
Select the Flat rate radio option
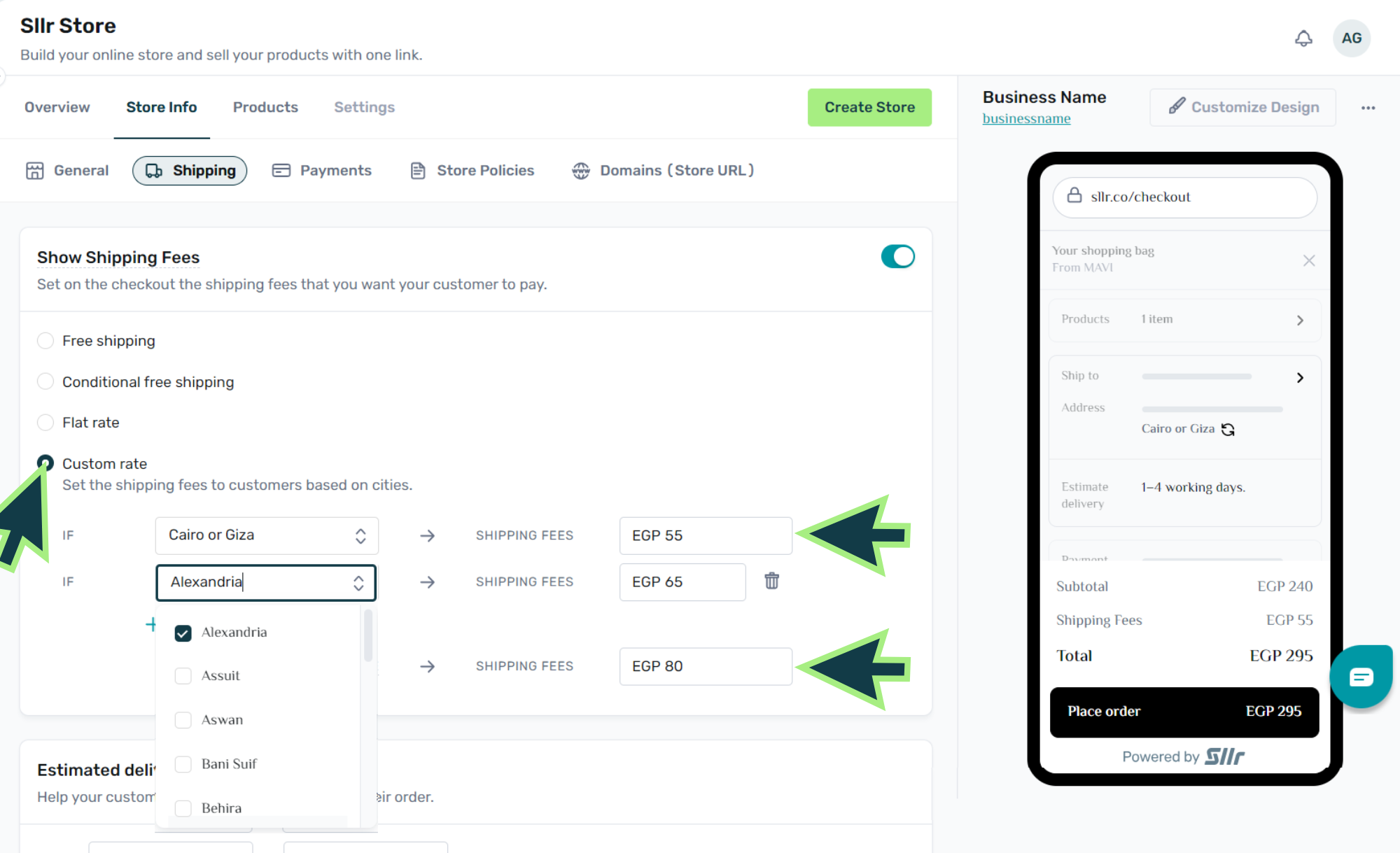(45, 423)
